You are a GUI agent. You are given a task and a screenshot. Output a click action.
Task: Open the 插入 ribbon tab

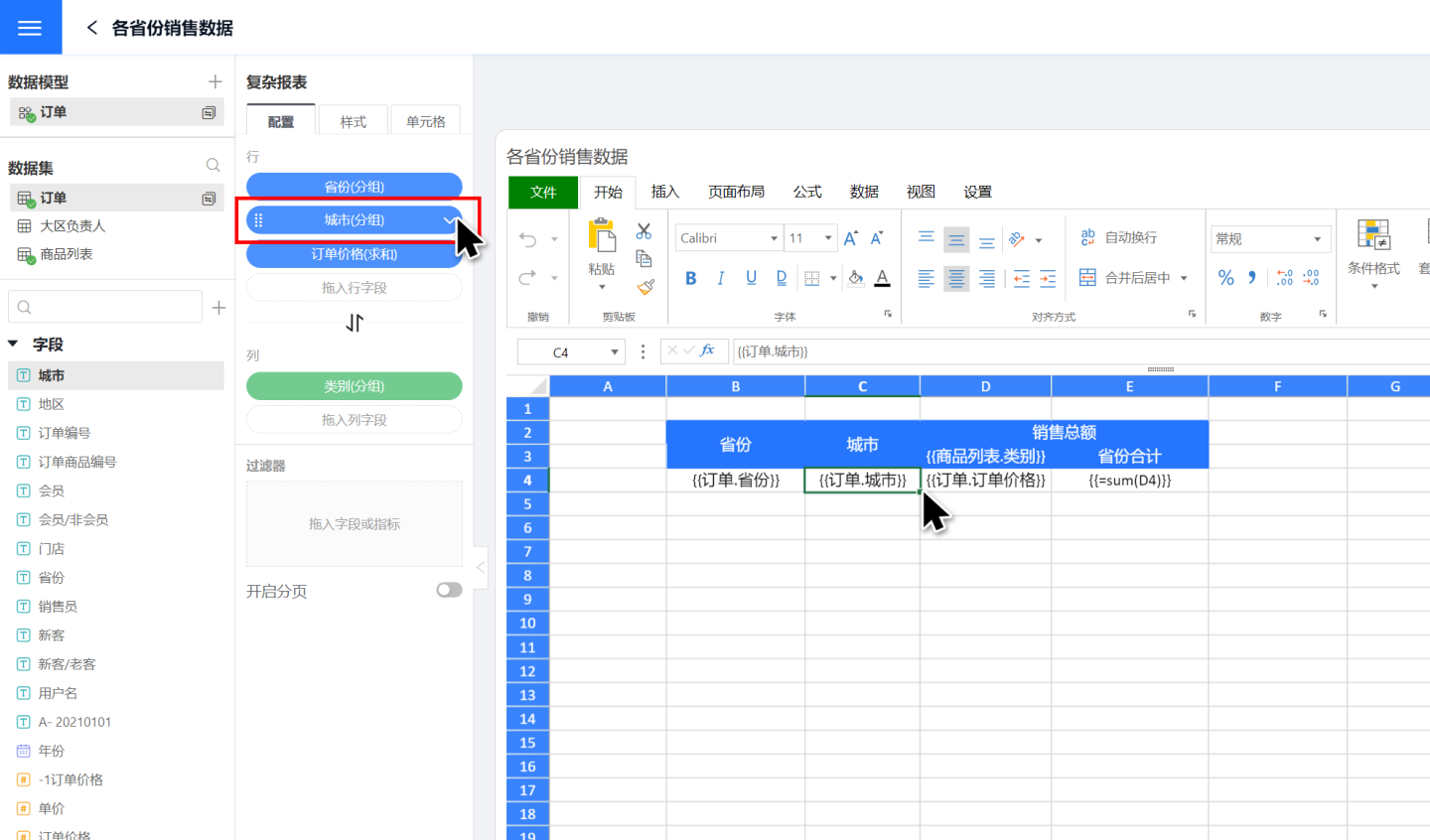coord(664,192)
